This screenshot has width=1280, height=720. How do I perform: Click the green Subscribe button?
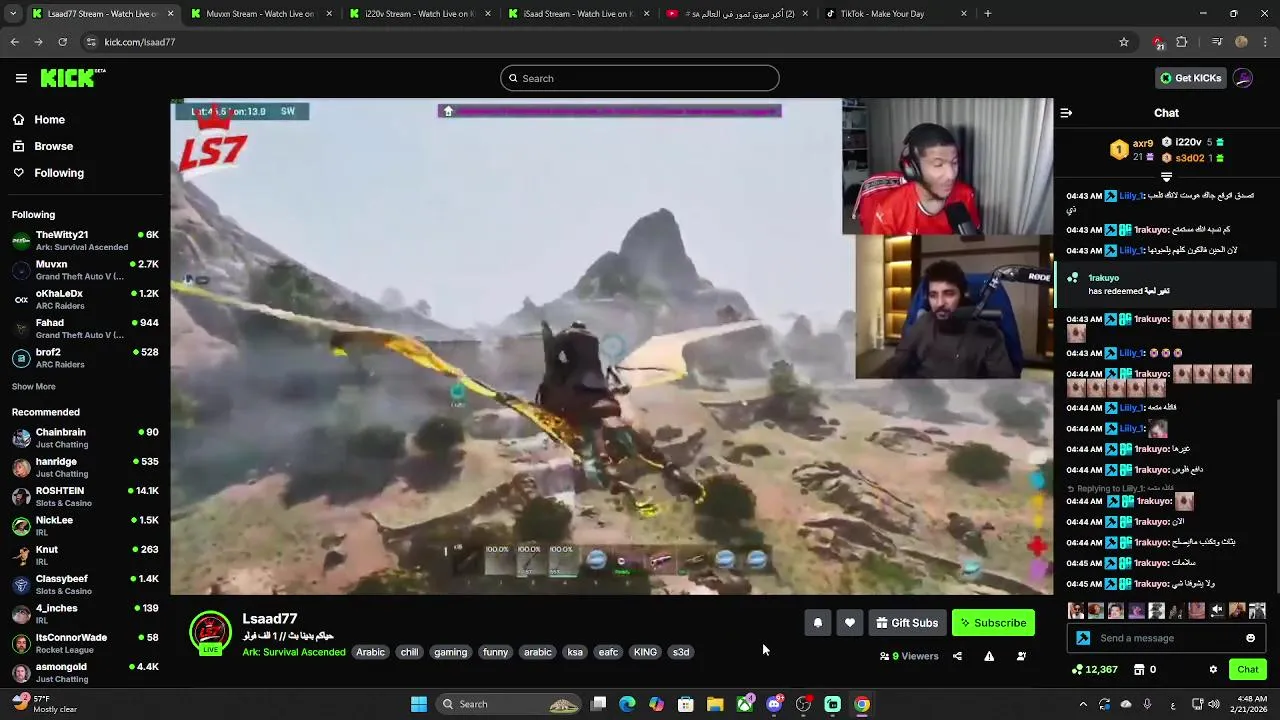993,623
